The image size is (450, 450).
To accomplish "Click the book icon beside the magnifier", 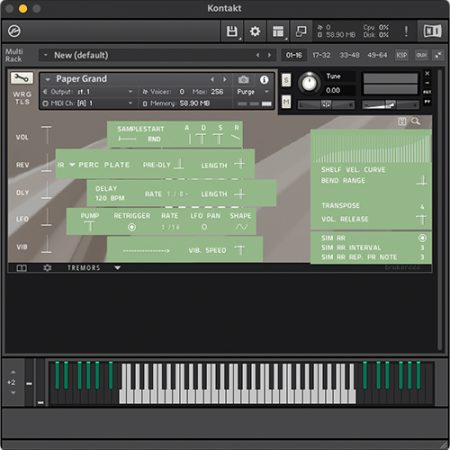I will [x=402, y=121].
